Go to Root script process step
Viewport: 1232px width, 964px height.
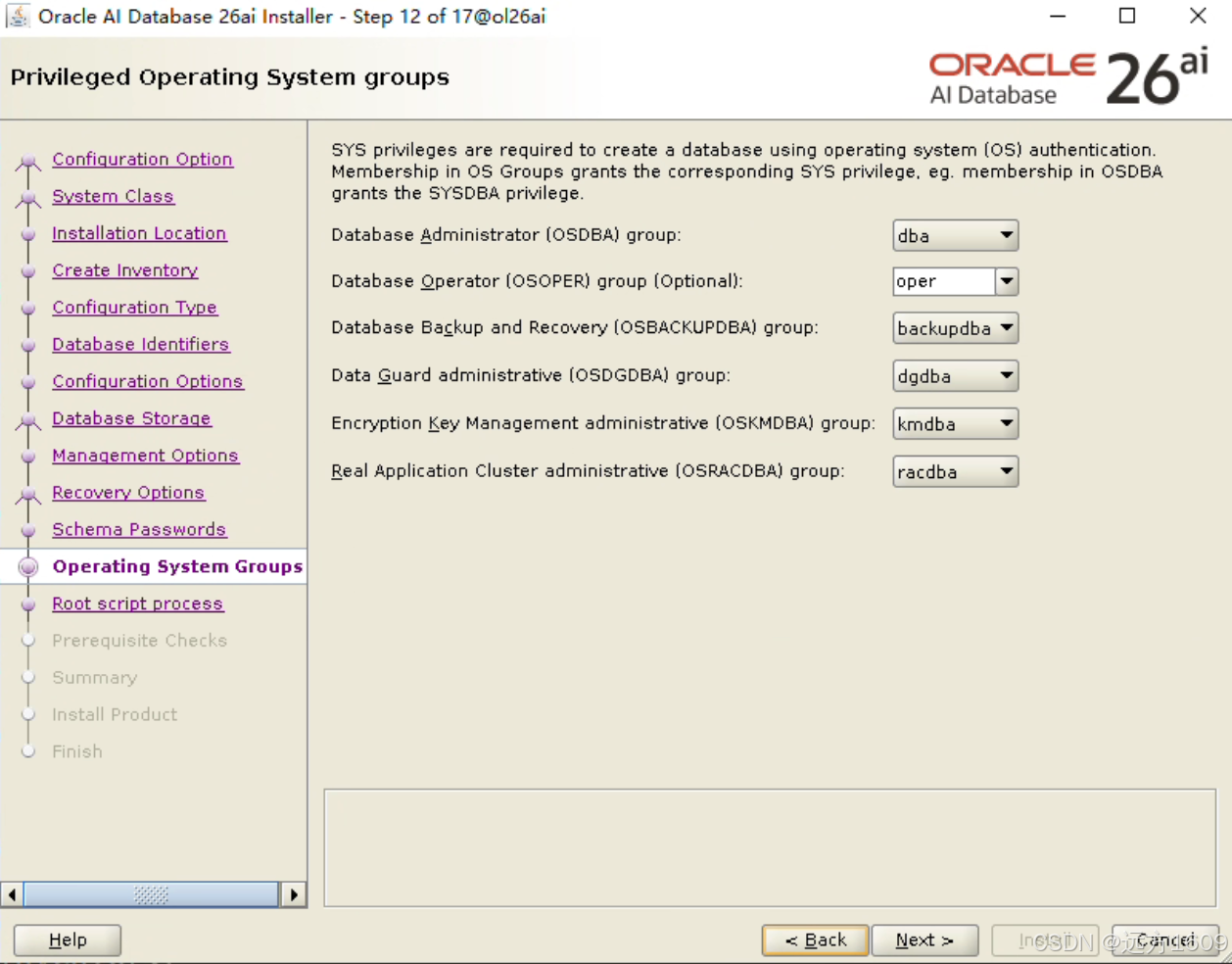pyautogui.click(x=137, y=603)
